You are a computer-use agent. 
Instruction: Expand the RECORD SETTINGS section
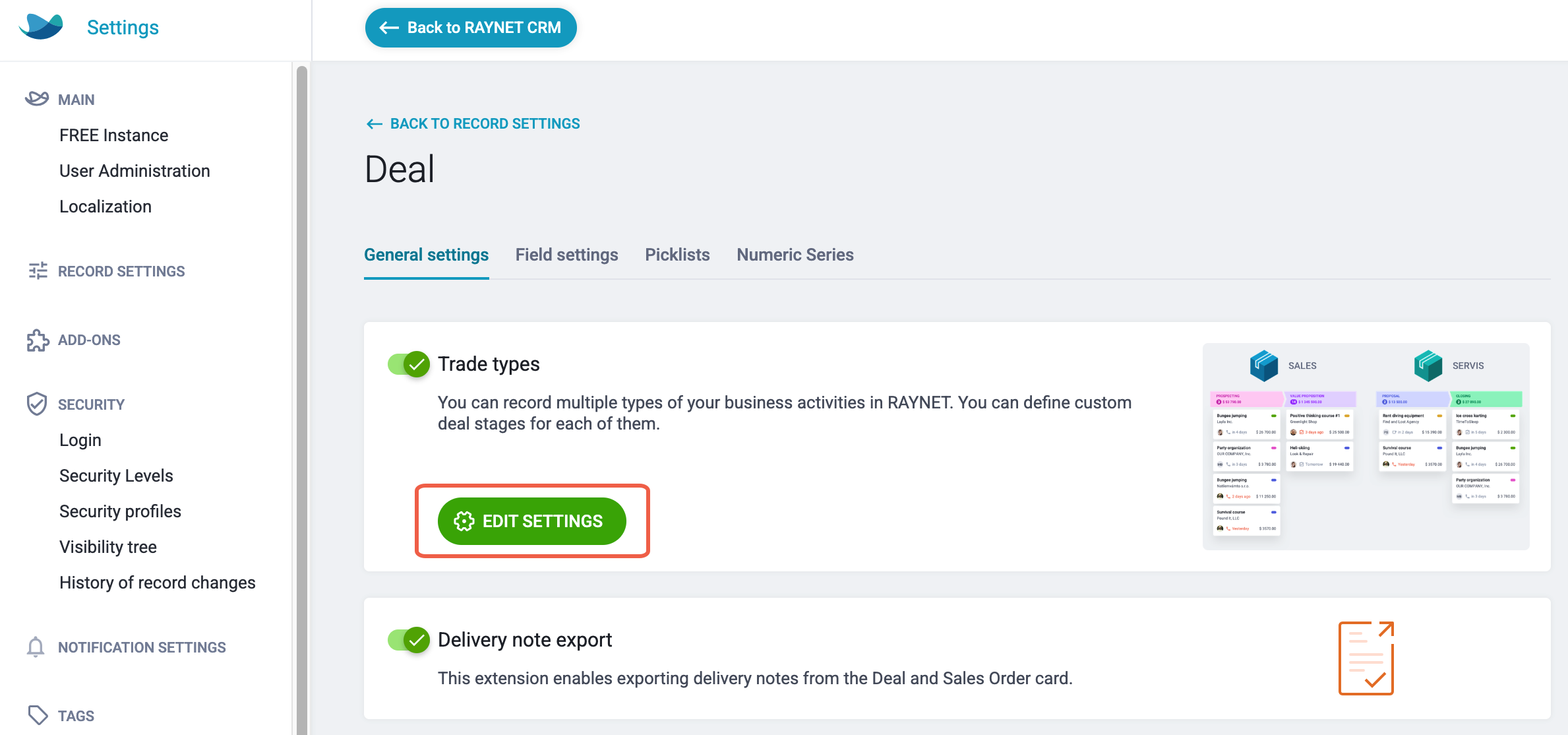(x=121, y=271)
